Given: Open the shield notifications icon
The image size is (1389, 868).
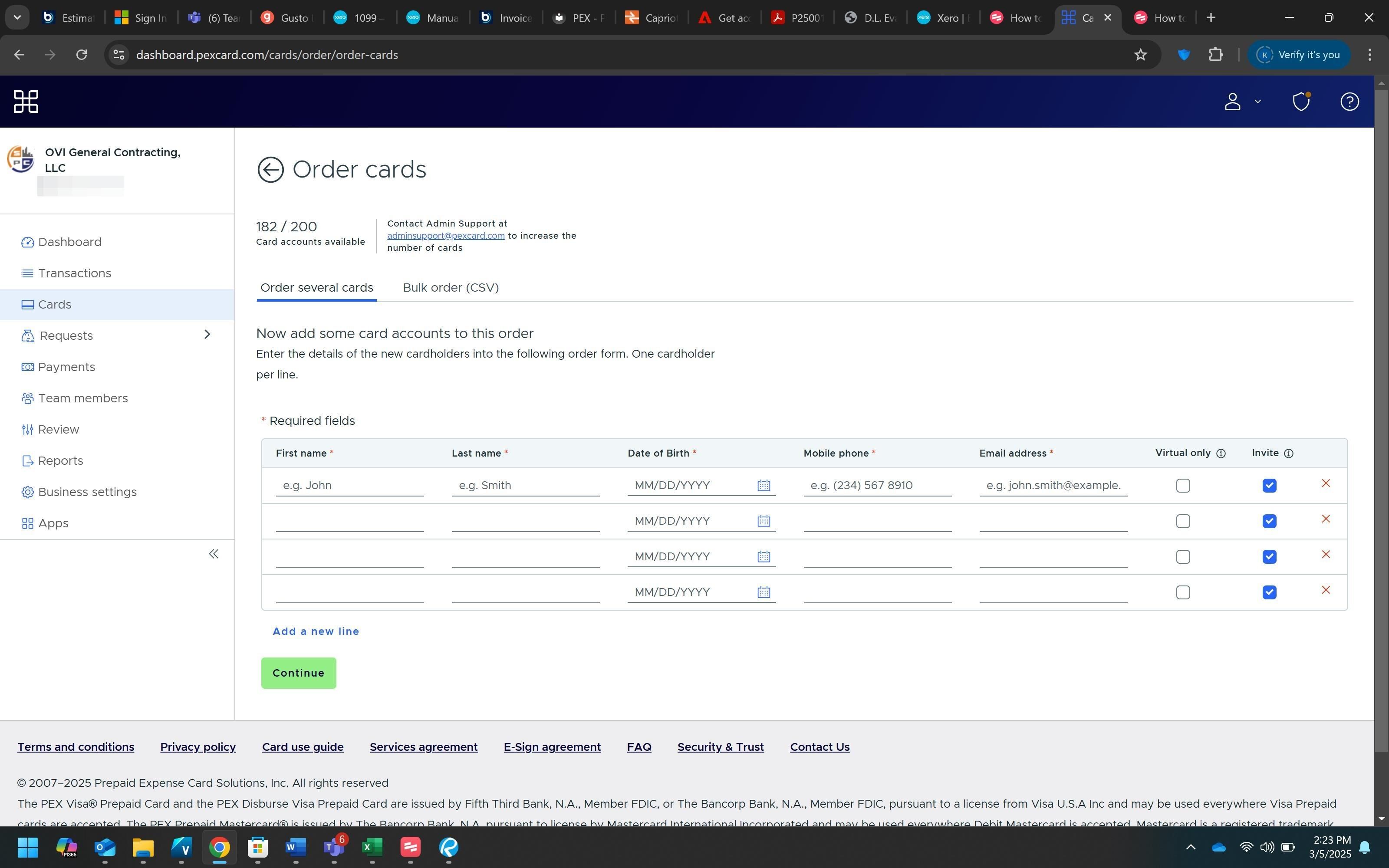Looking at the screenshot, I should tap(1300, 102).
